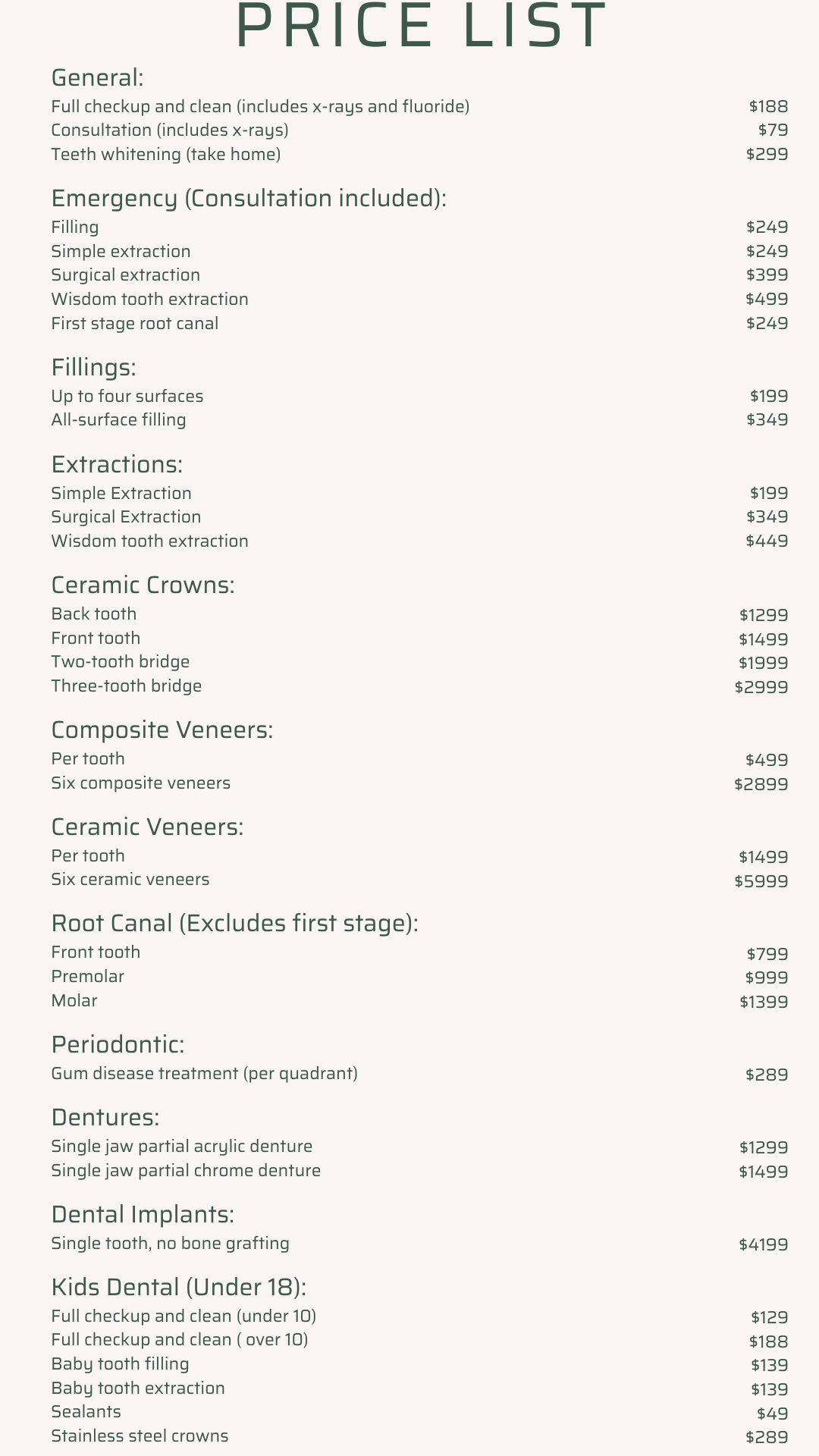Select the Three-tooth bridge entry
The width and height of the screenshot is (819, 1456).
click(x=127, y=686)
